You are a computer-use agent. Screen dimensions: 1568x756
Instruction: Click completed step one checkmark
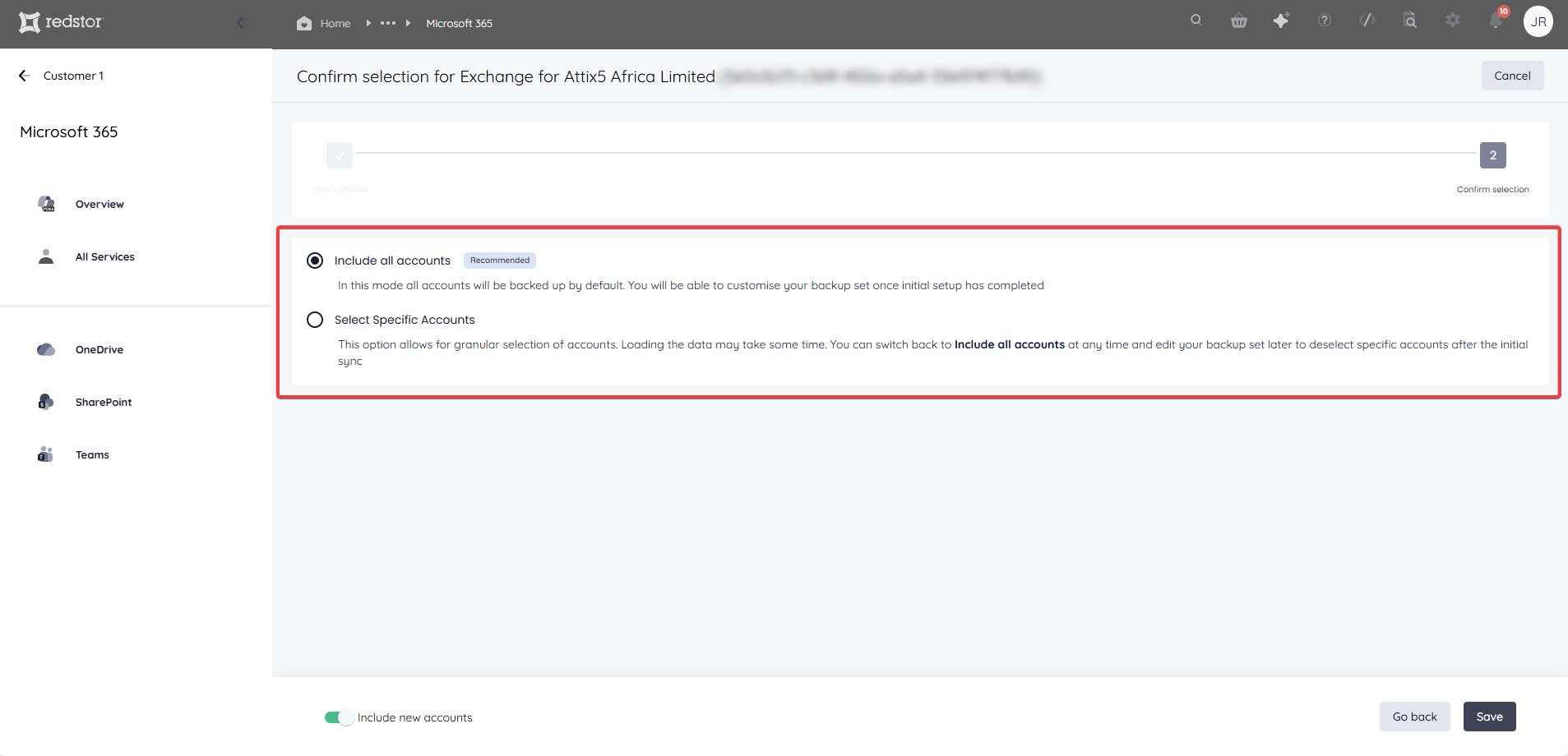tap(340, 155)
